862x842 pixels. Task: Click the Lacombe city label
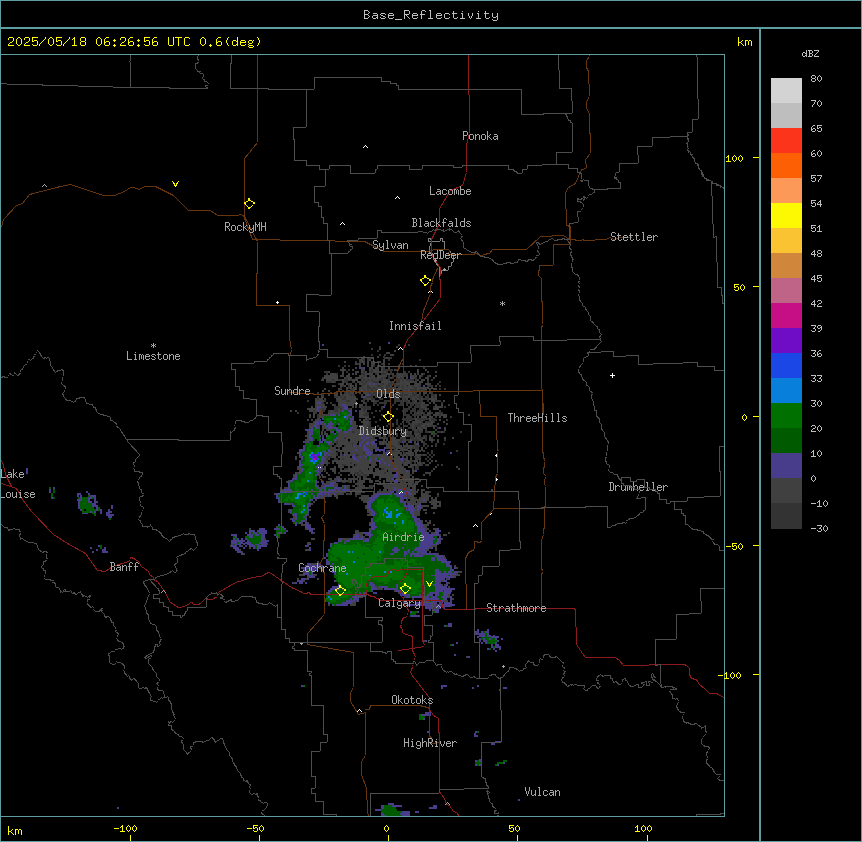click(450, 191)
